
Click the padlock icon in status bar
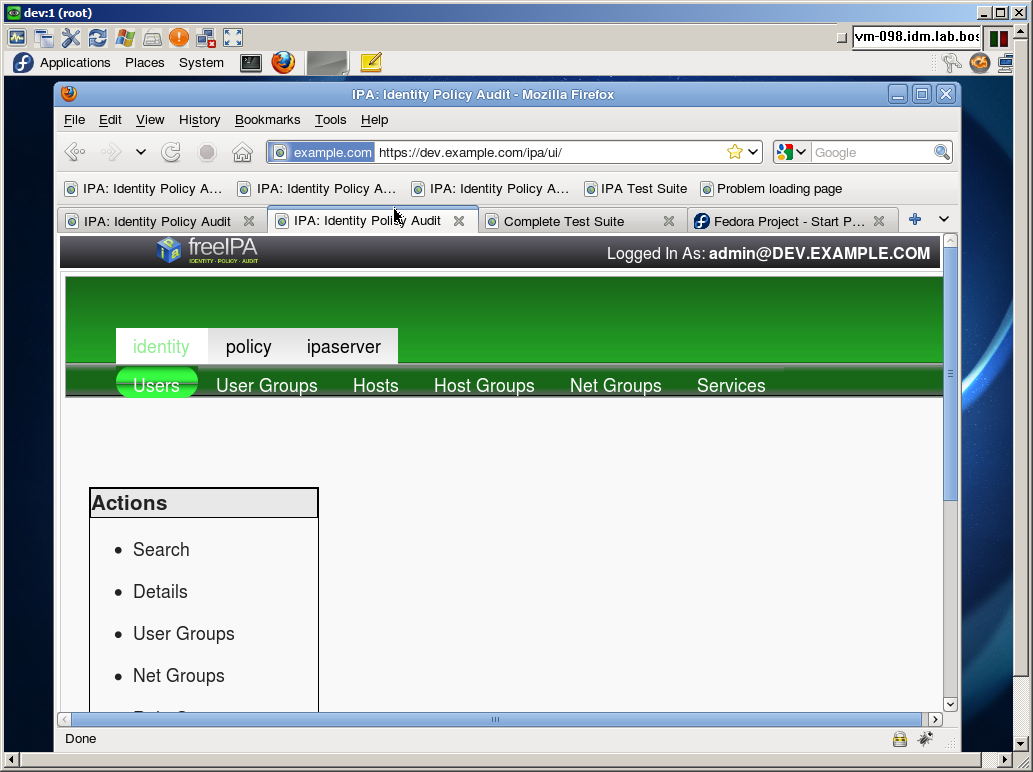(x=900, y=739)
